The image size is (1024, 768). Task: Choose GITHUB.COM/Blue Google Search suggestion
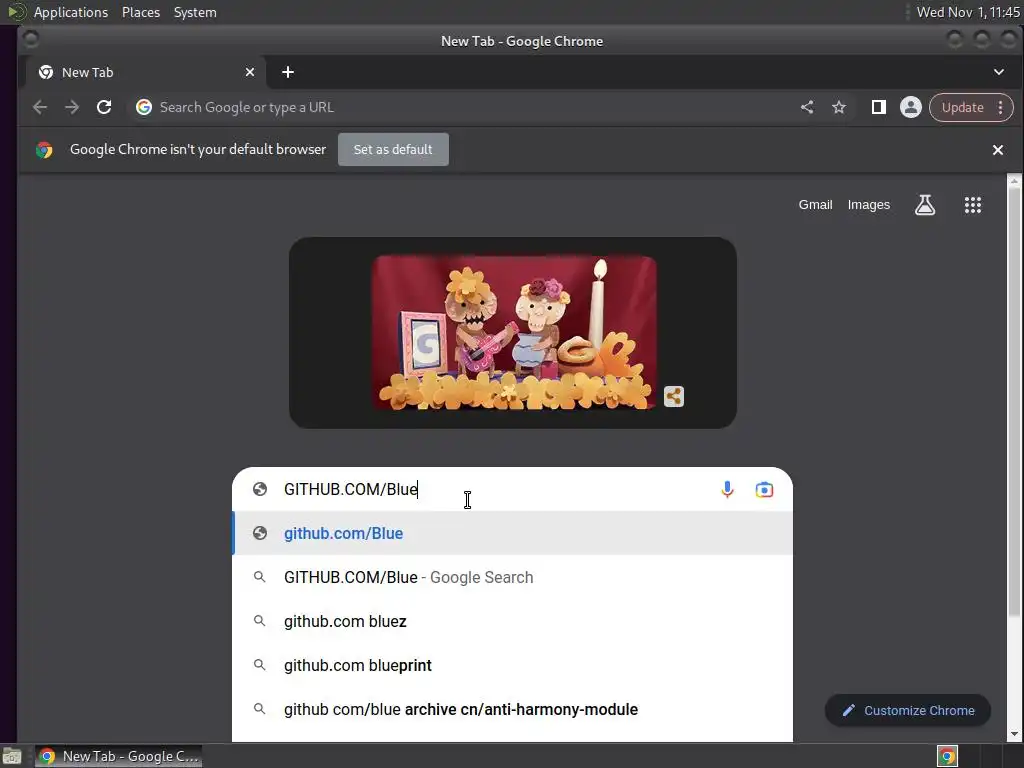point(513,577)
